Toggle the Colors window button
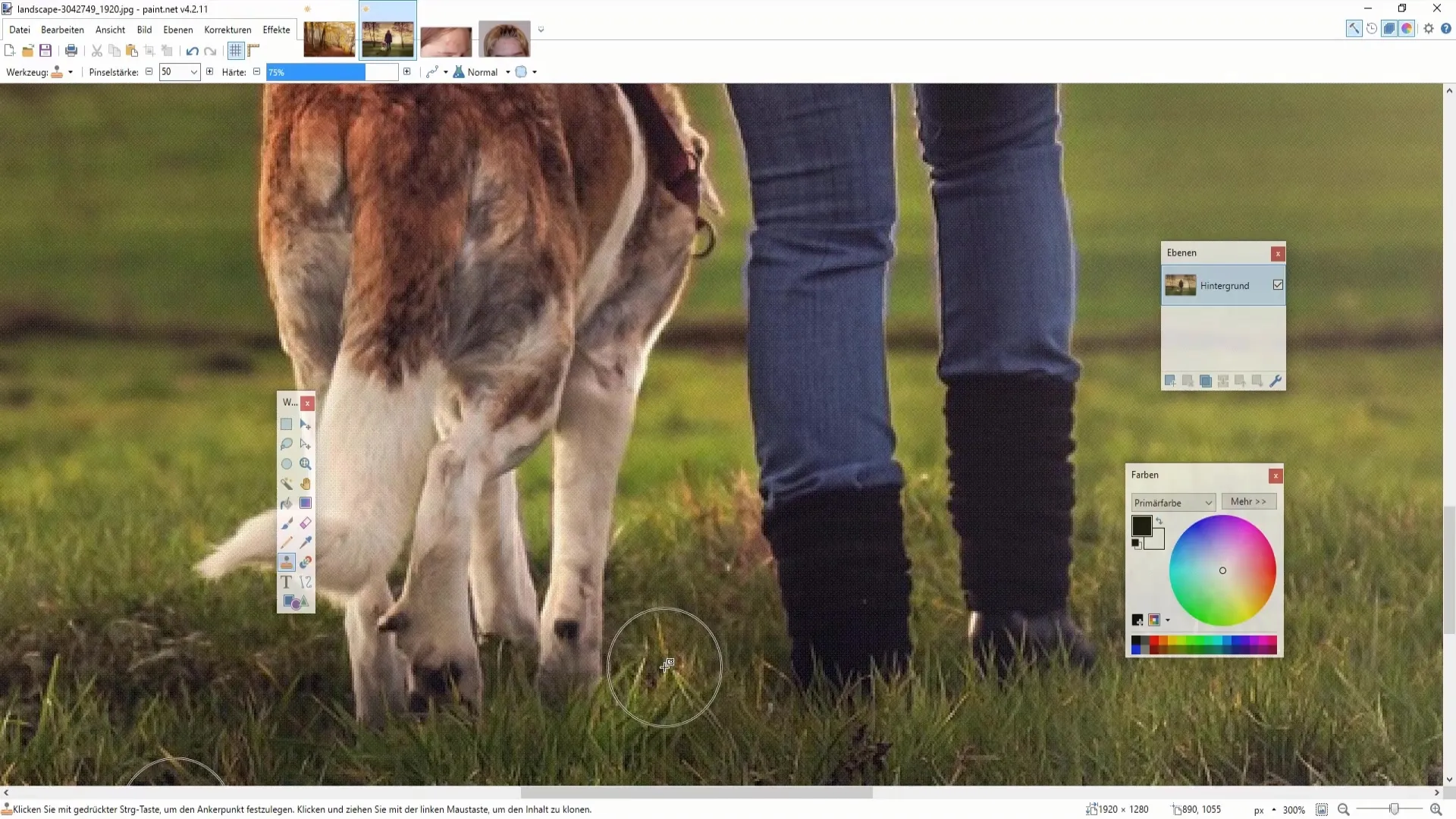 (x=1407, y=29)
